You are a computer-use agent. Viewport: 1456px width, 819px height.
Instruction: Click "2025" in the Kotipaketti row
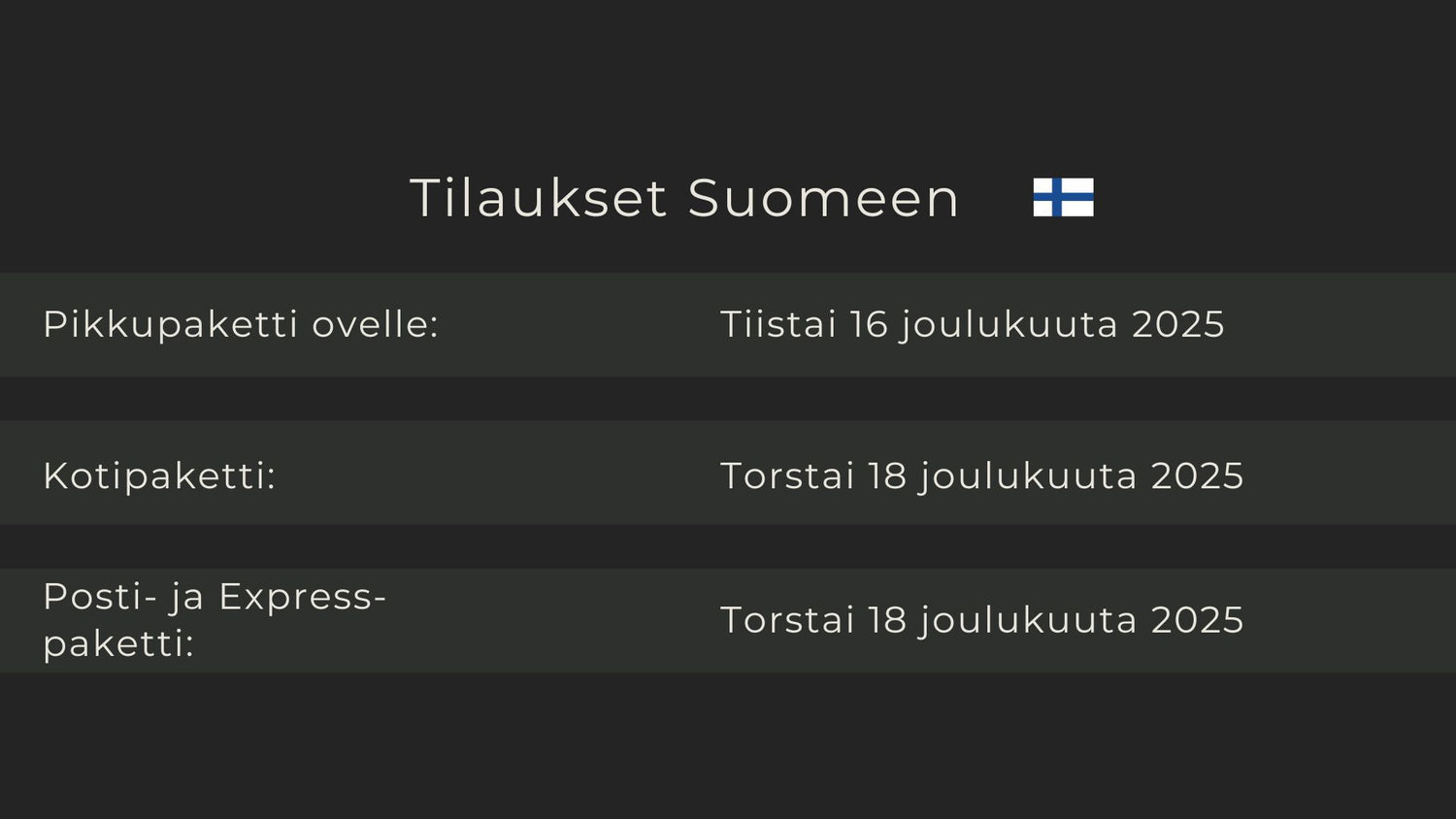pos(1197,476)
